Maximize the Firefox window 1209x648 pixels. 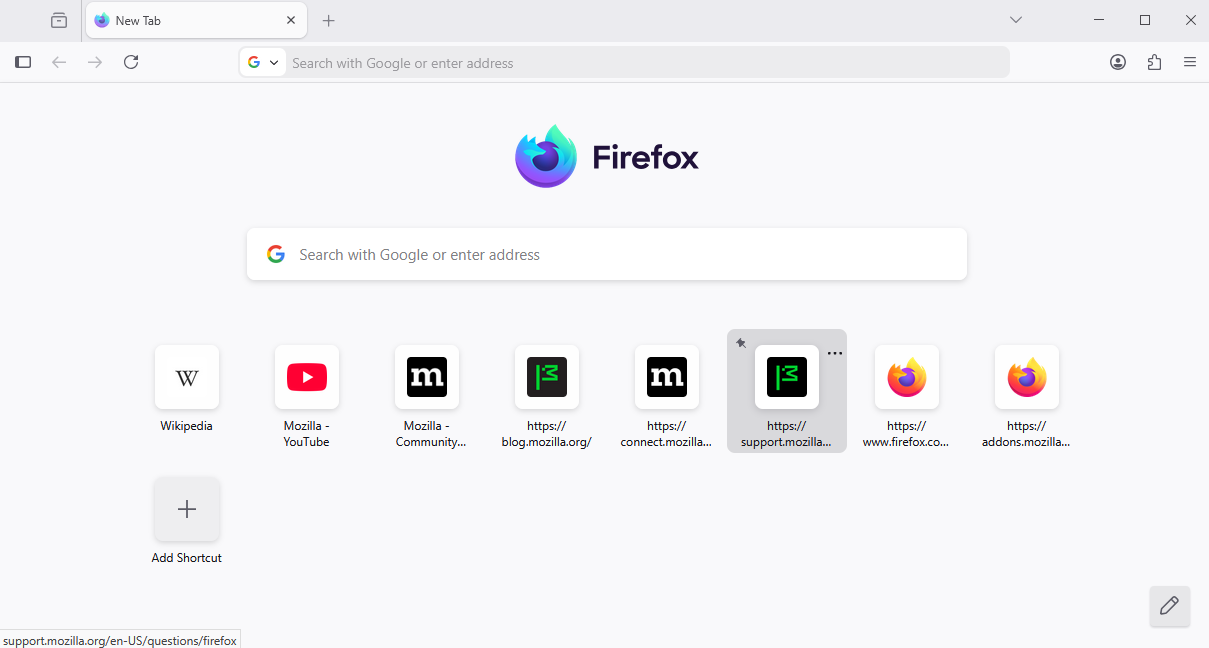point(1145,20)
